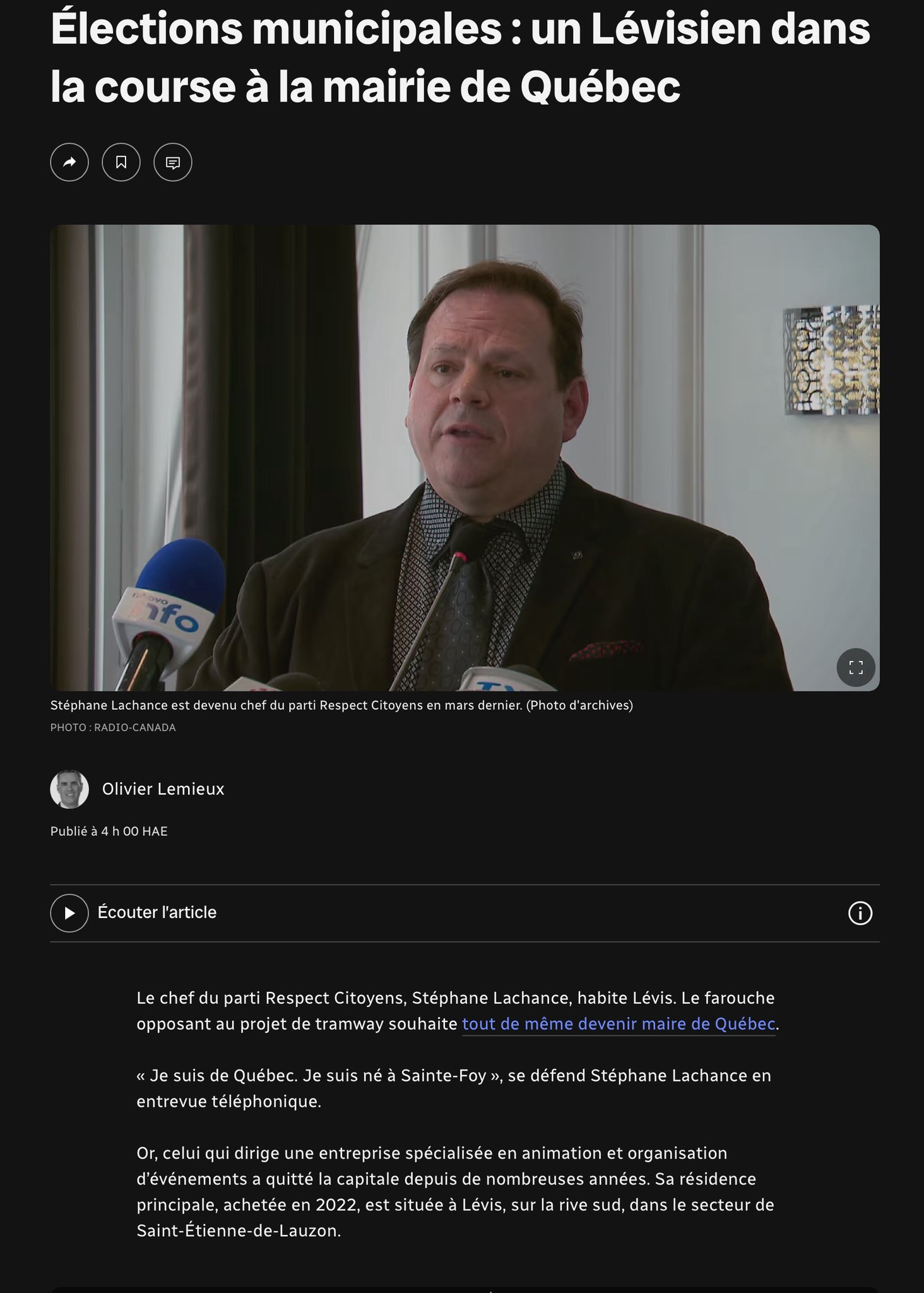The height and width of the screenshot is (1293, 924).
Task: Bookmark this article for later
Action: (x=121, y=162)
